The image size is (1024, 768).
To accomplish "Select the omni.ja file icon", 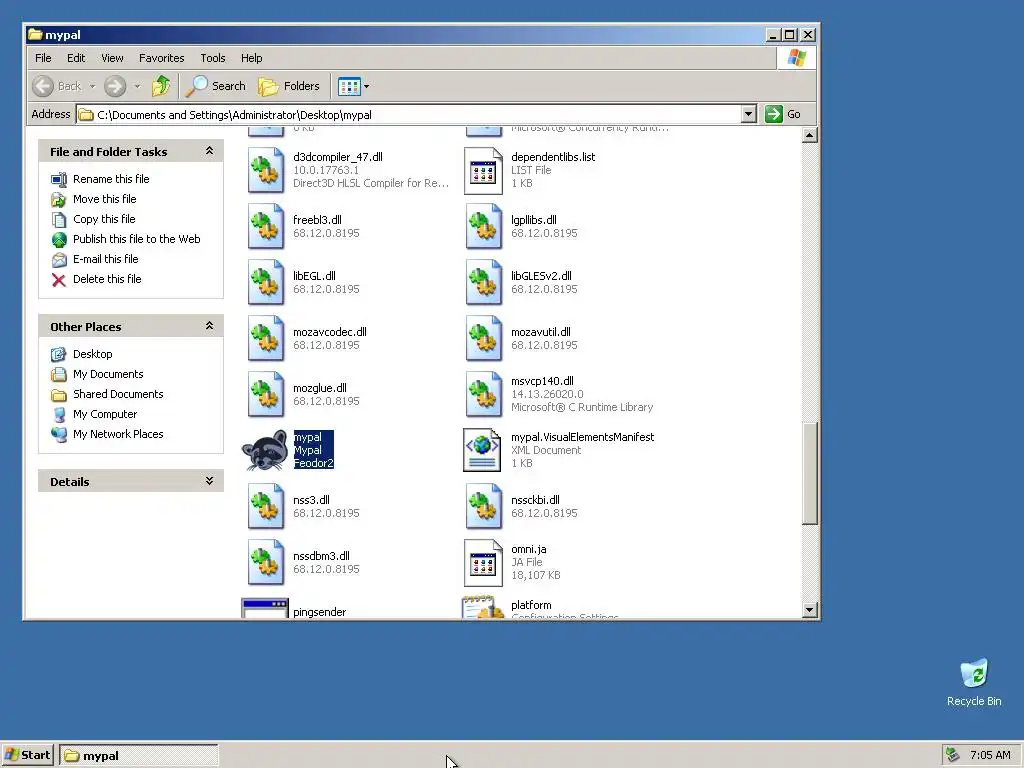I will click(483, 562).
